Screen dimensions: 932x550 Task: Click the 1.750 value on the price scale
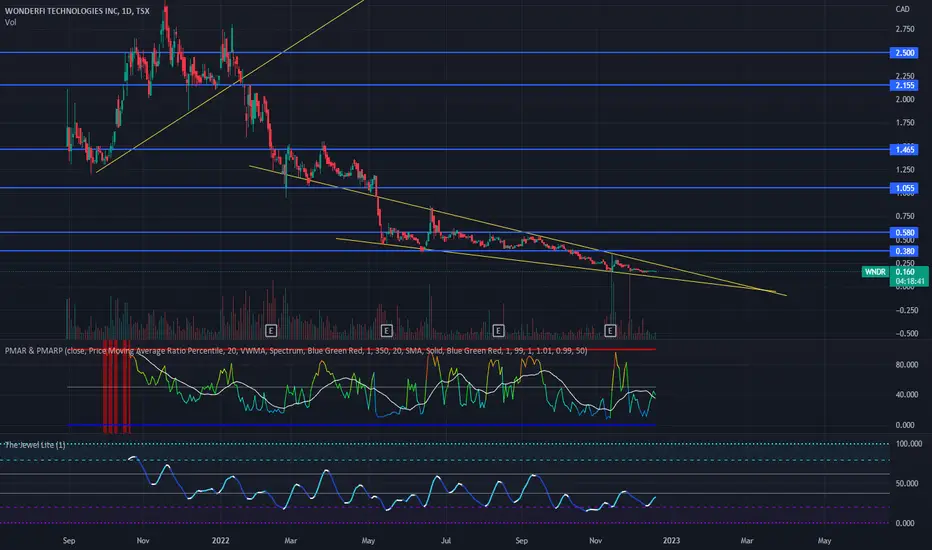coord(905,123)
